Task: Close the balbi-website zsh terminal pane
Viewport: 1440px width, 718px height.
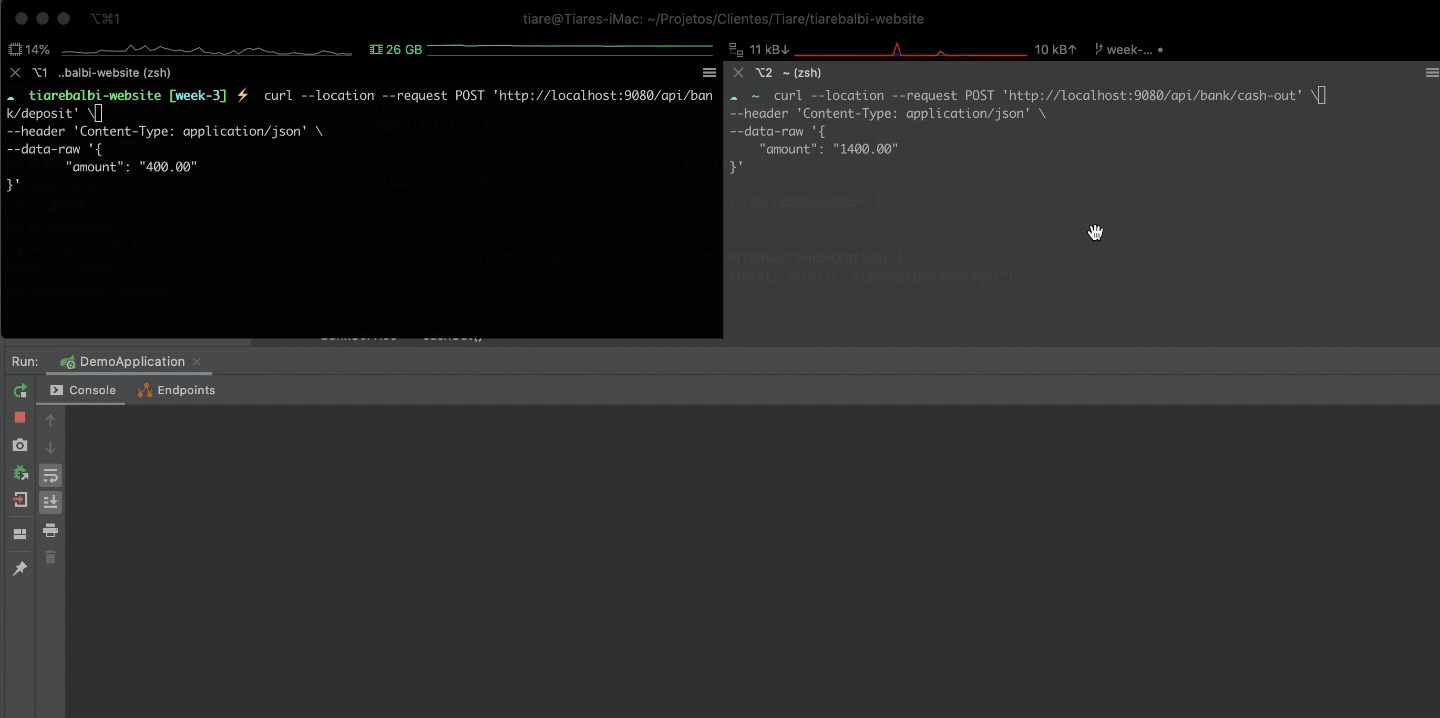Action: point(15,73)
